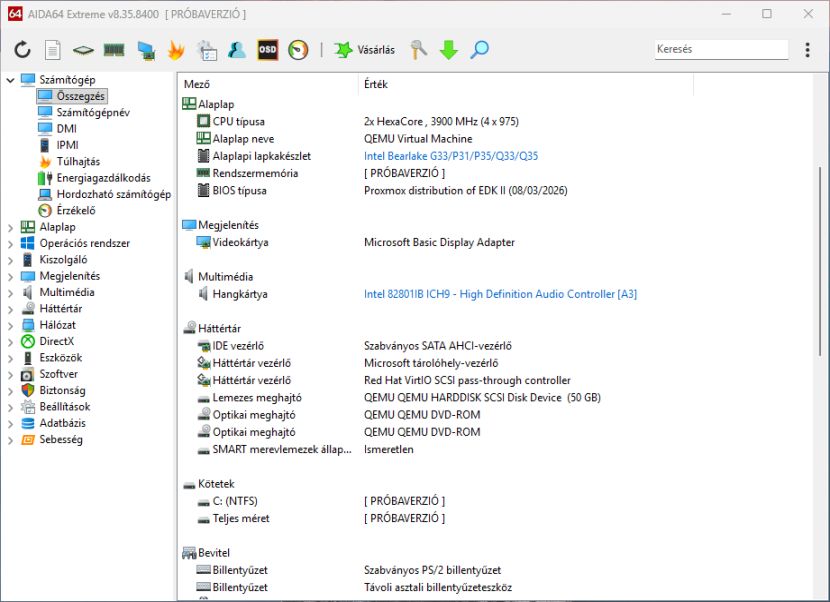Open the wrench tools toolbar icon
The height and width of the screenshot is (602, 830).
pos(418,50)
